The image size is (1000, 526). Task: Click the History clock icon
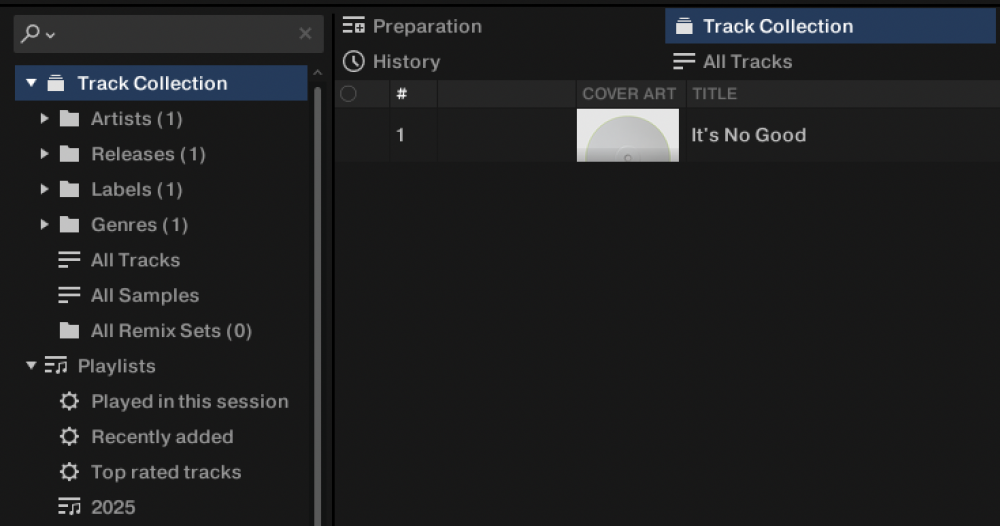tap(353, 62)
